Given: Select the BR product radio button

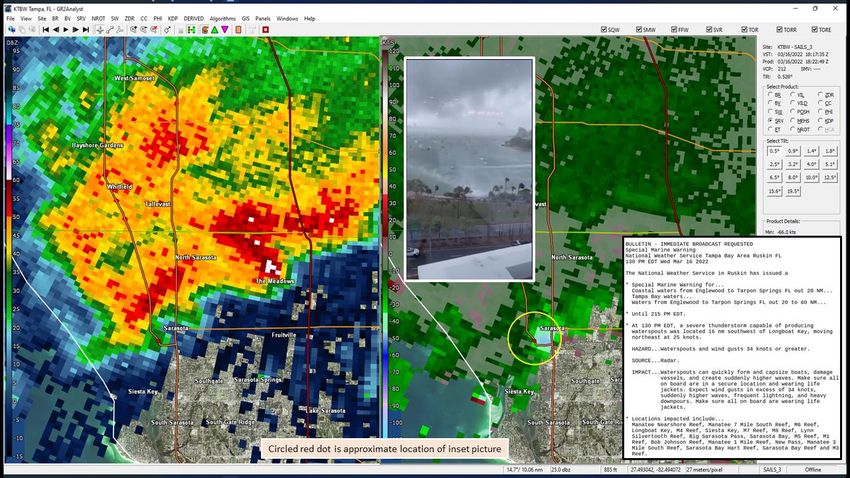Looking at the screenshot, I should pyautogui.click(x=770, y=94).
